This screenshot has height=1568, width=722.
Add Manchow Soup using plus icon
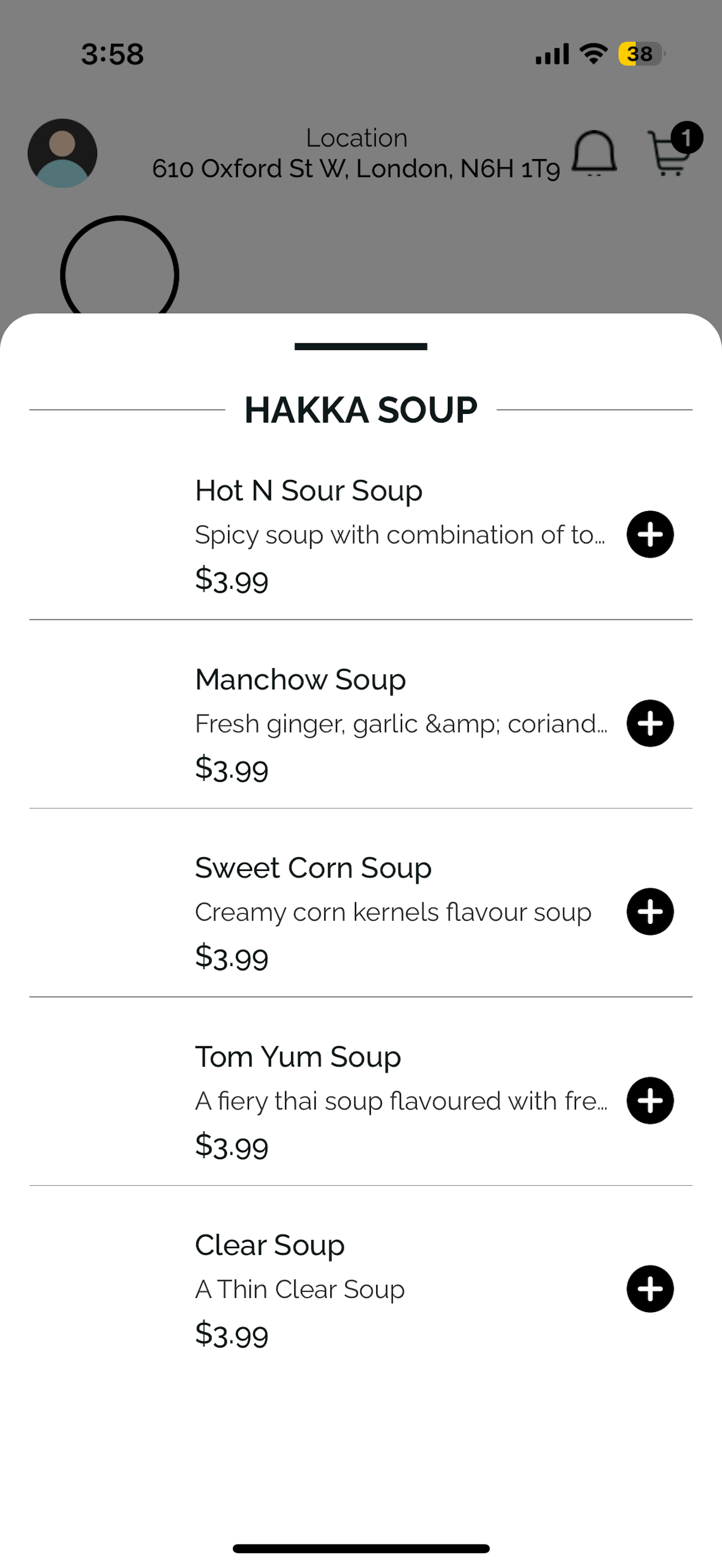tap(650, 723)
